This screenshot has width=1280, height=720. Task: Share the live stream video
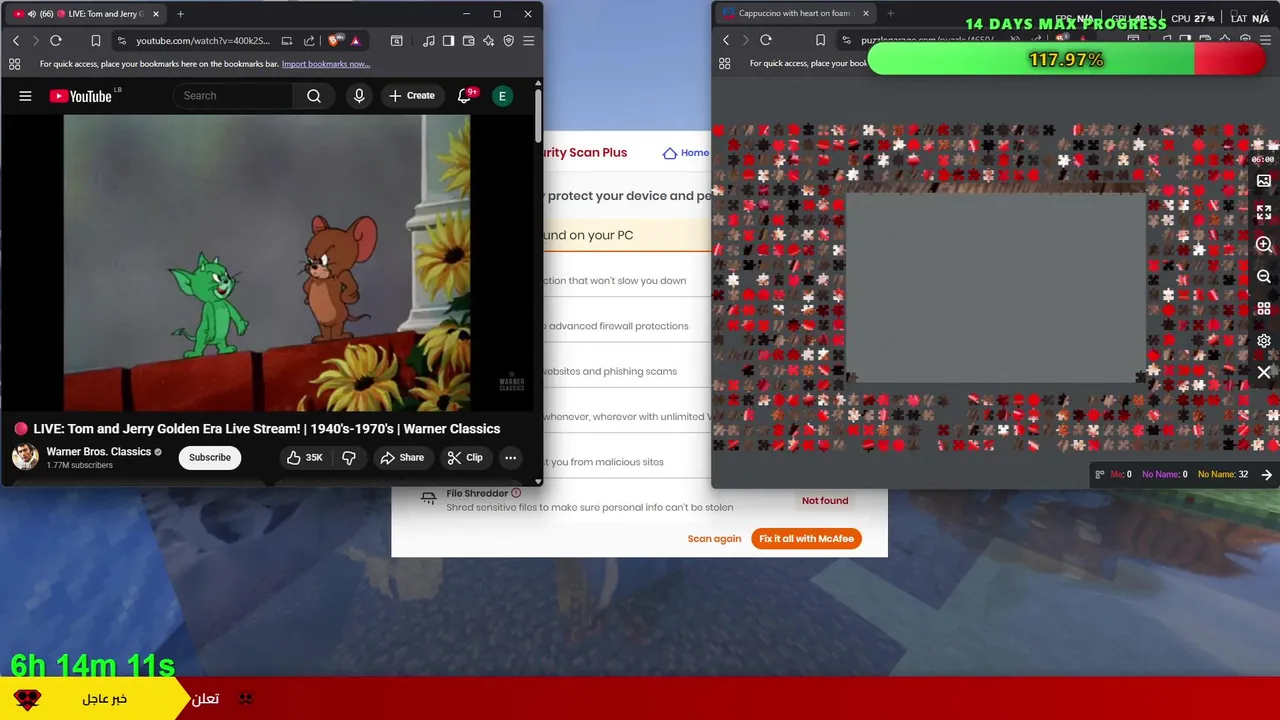click(402, 457)
